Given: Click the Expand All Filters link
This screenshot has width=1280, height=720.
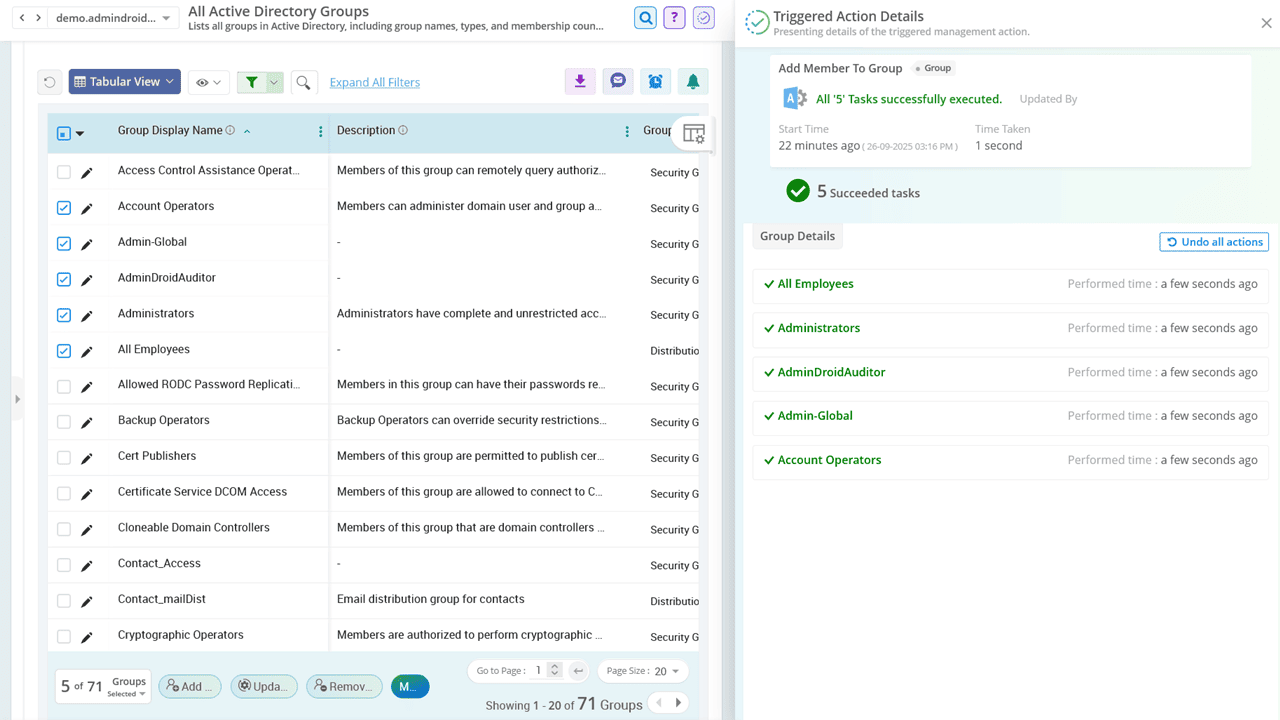Looking at the screenshot, I should coord(374,81).
